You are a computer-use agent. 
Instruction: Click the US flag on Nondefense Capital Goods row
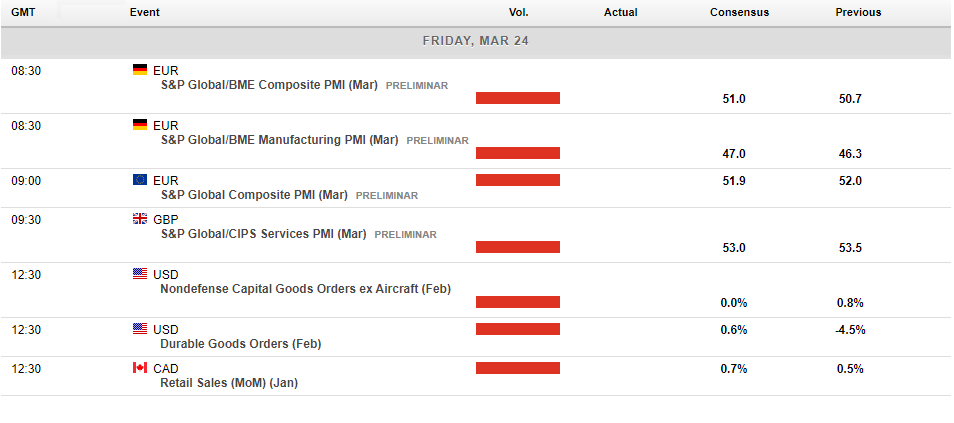coord(140,274)
